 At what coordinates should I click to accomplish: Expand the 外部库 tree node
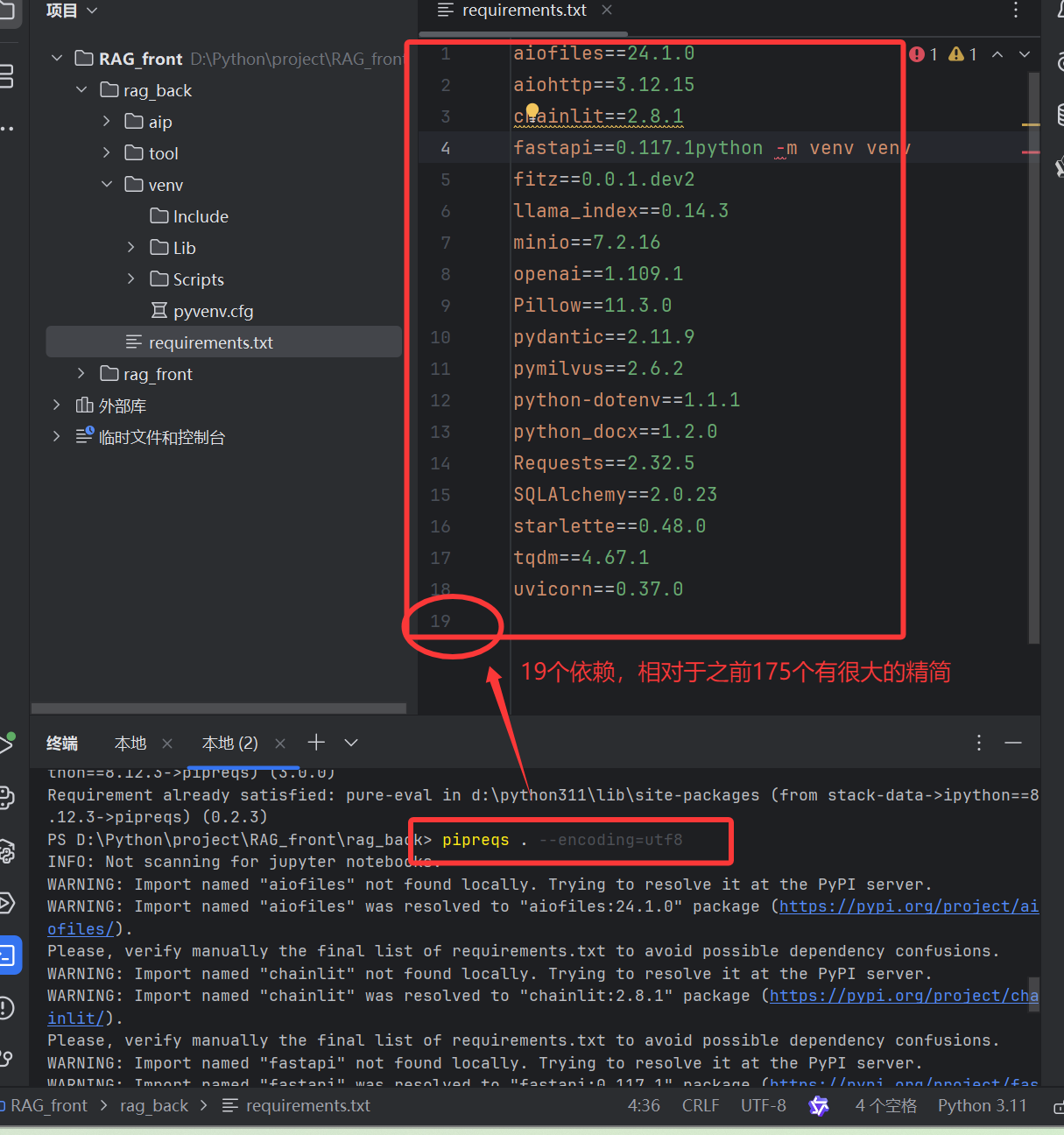(x=56, y=405)
